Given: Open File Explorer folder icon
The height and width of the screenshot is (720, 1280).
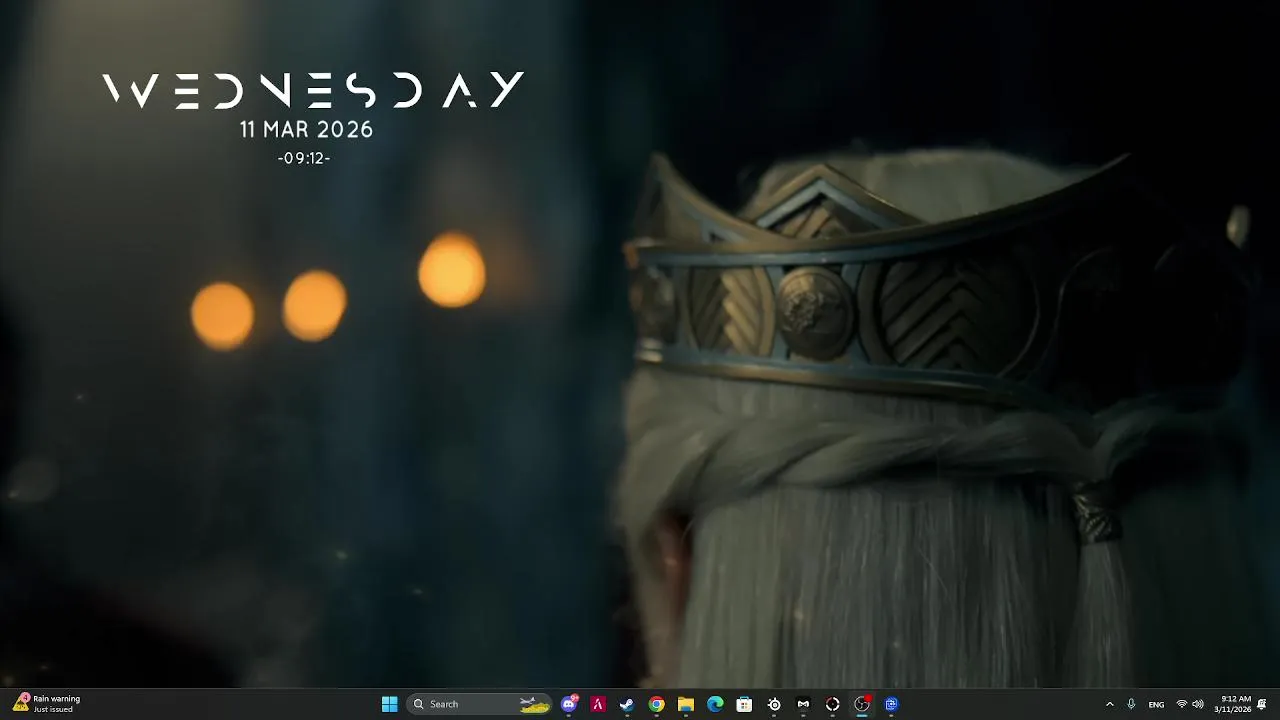Looking at the screenshot, I should pos(685,704).
